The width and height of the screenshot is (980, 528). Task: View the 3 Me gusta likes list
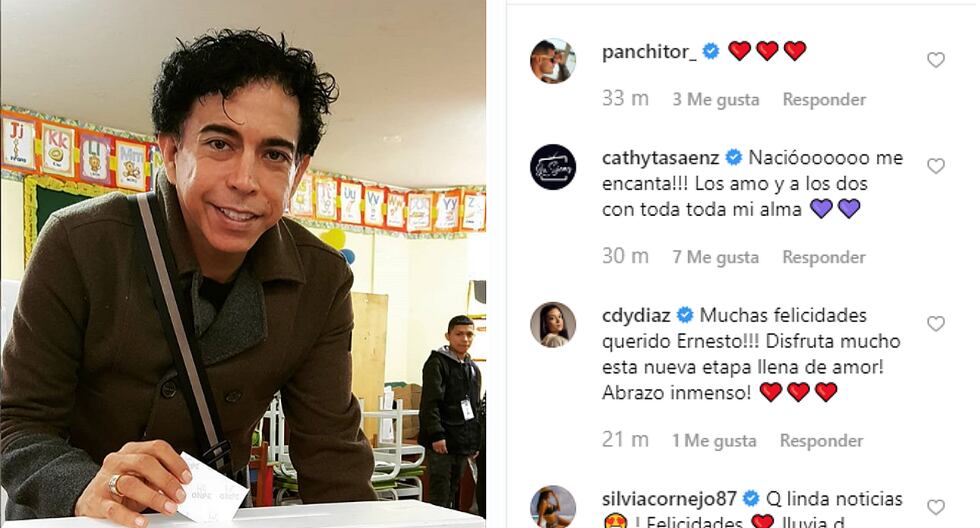tap(716, 99)
